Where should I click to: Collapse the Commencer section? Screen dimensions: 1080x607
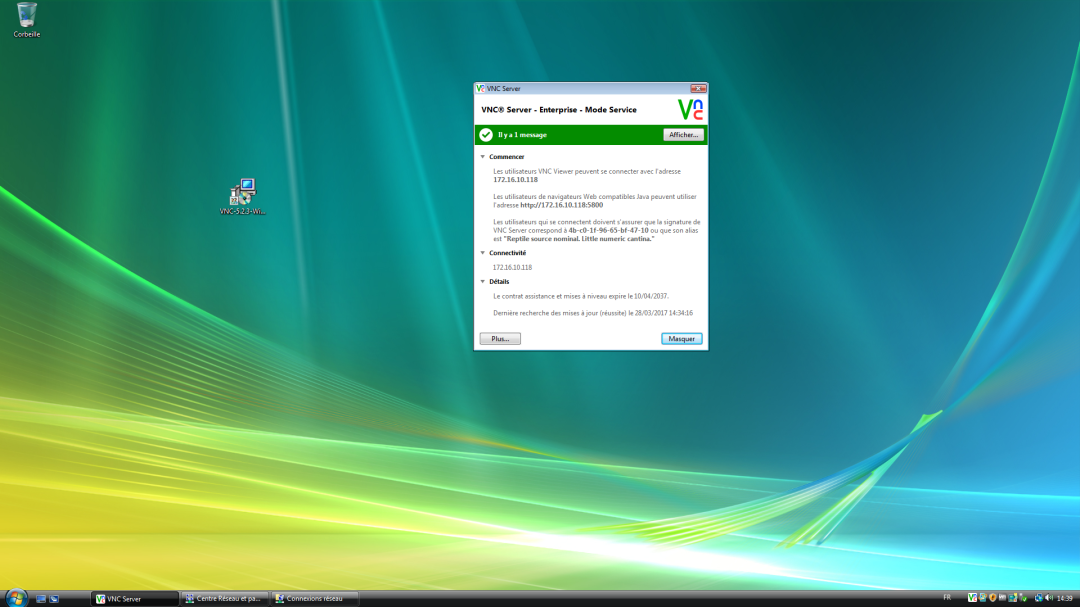coord(482,157)
